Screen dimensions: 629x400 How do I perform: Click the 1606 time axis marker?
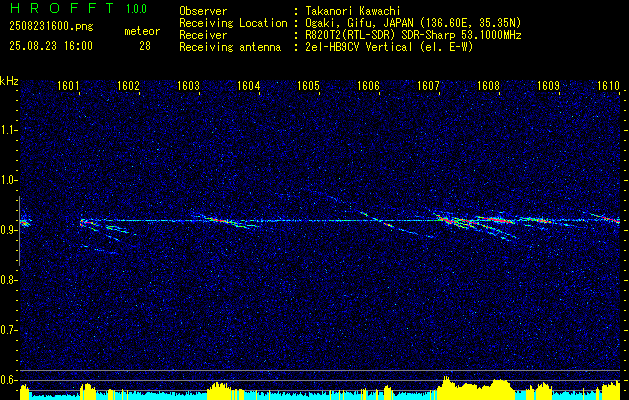368,85
